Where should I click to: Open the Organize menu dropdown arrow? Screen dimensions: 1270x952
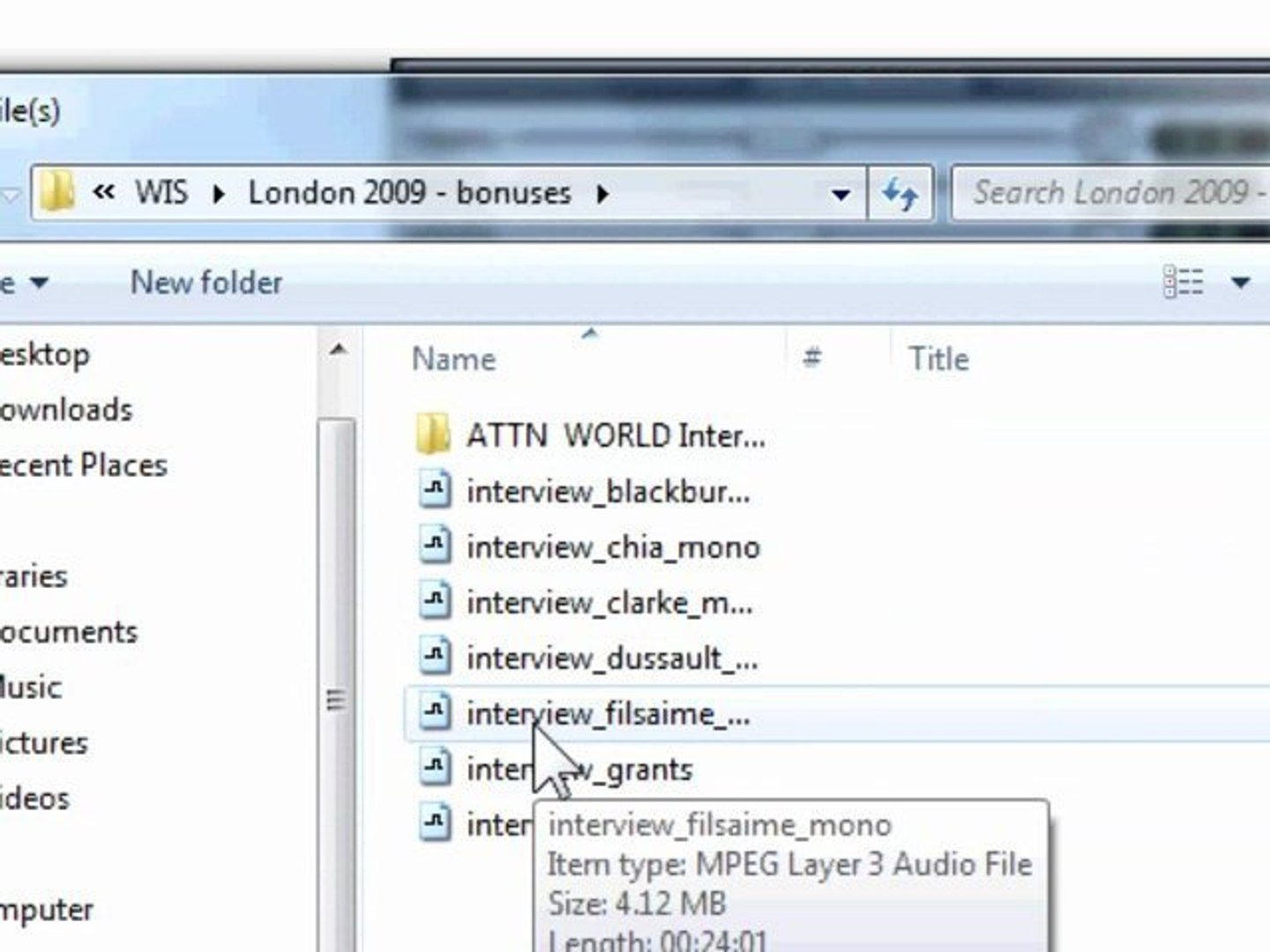[39, 283]
